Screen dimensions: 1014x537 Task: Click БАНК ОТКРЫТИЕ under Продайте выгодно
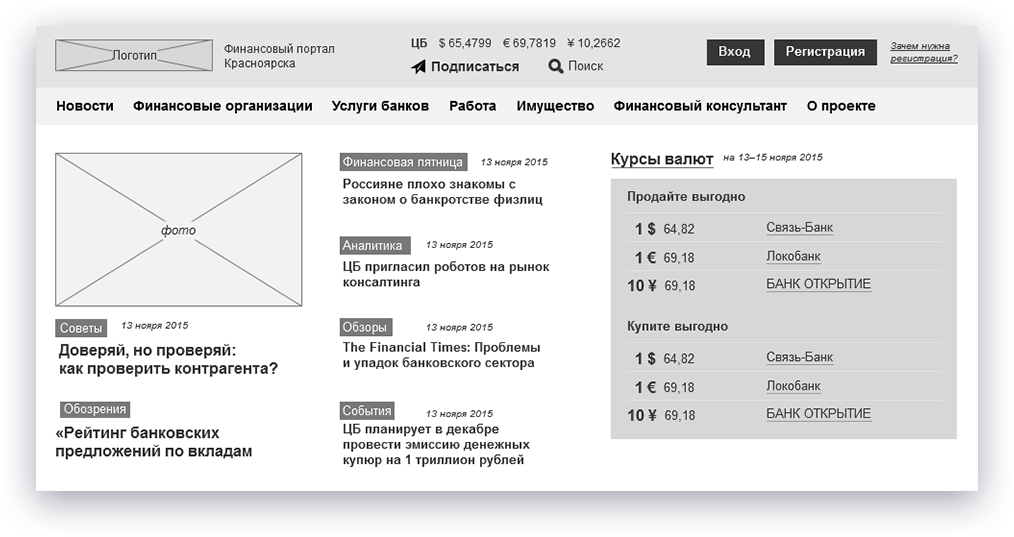819,284
